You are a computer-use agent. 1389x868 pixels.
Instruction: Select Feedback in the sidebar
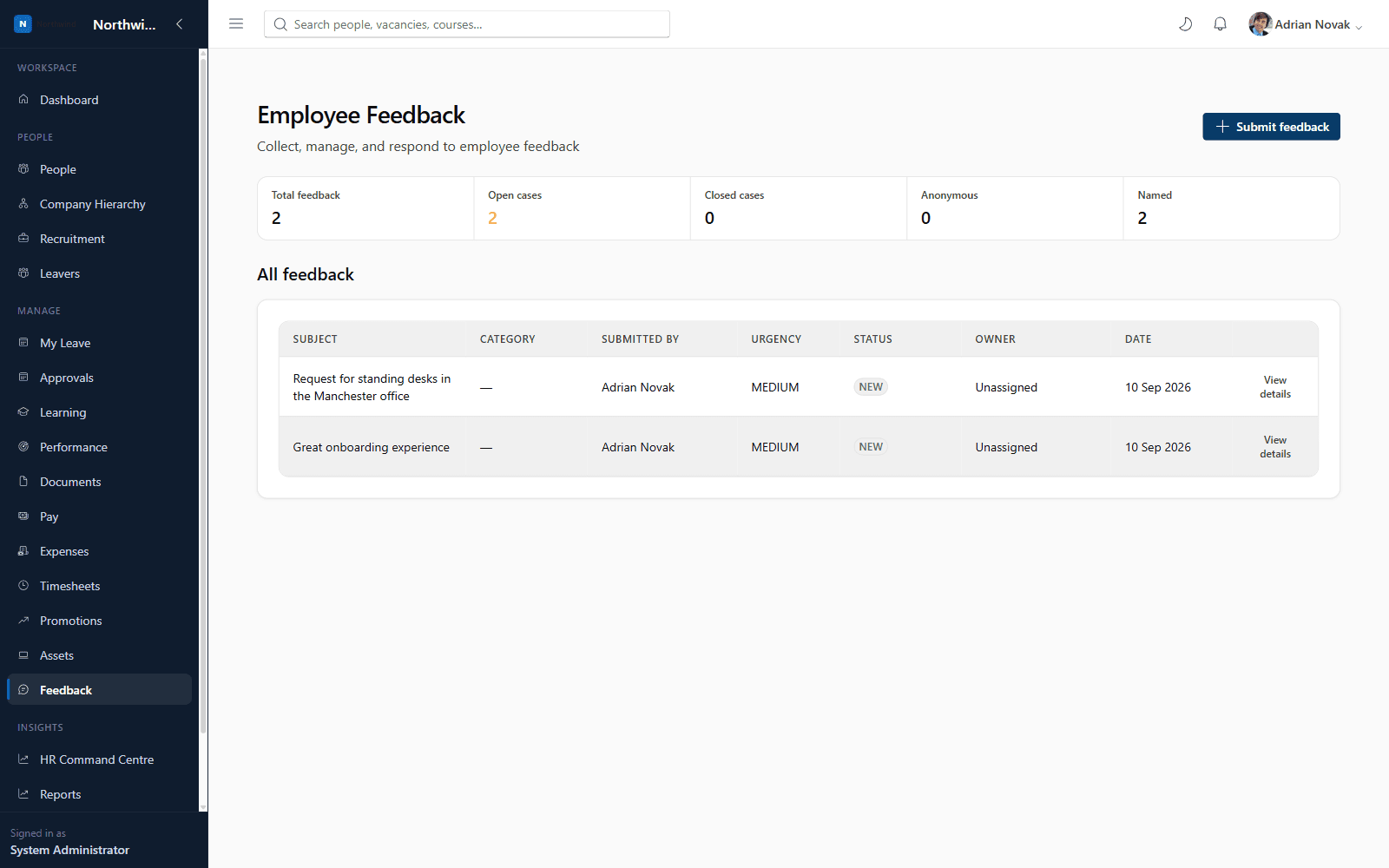point(99,690)
